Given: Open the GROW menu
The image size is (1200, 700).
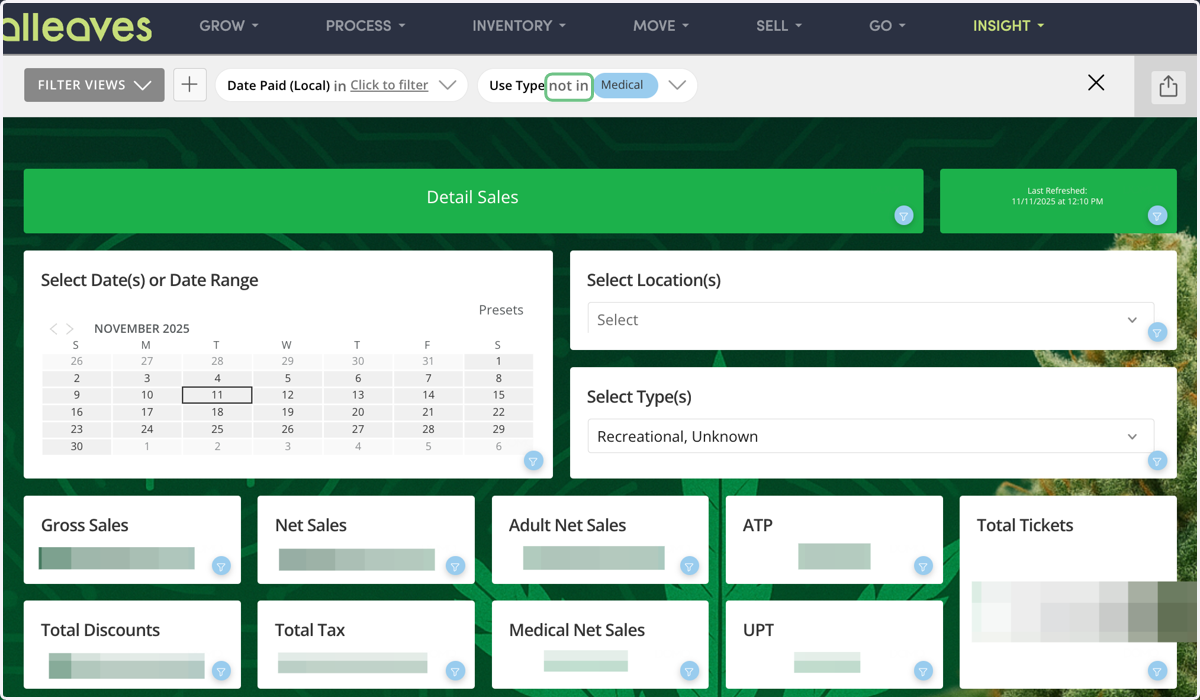Looking at the screenshot, I should coord(229,26).
